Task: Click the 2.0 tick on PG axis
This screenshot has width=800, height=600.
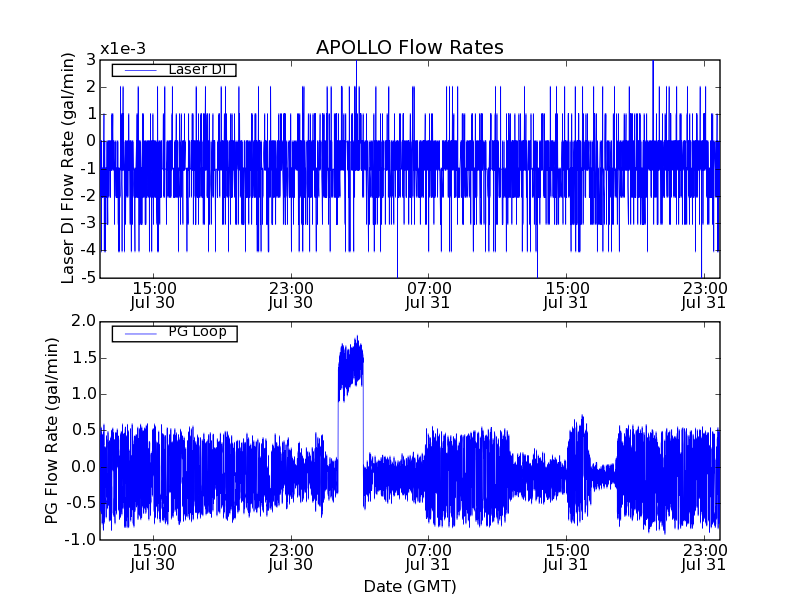Action: [84, 321]
